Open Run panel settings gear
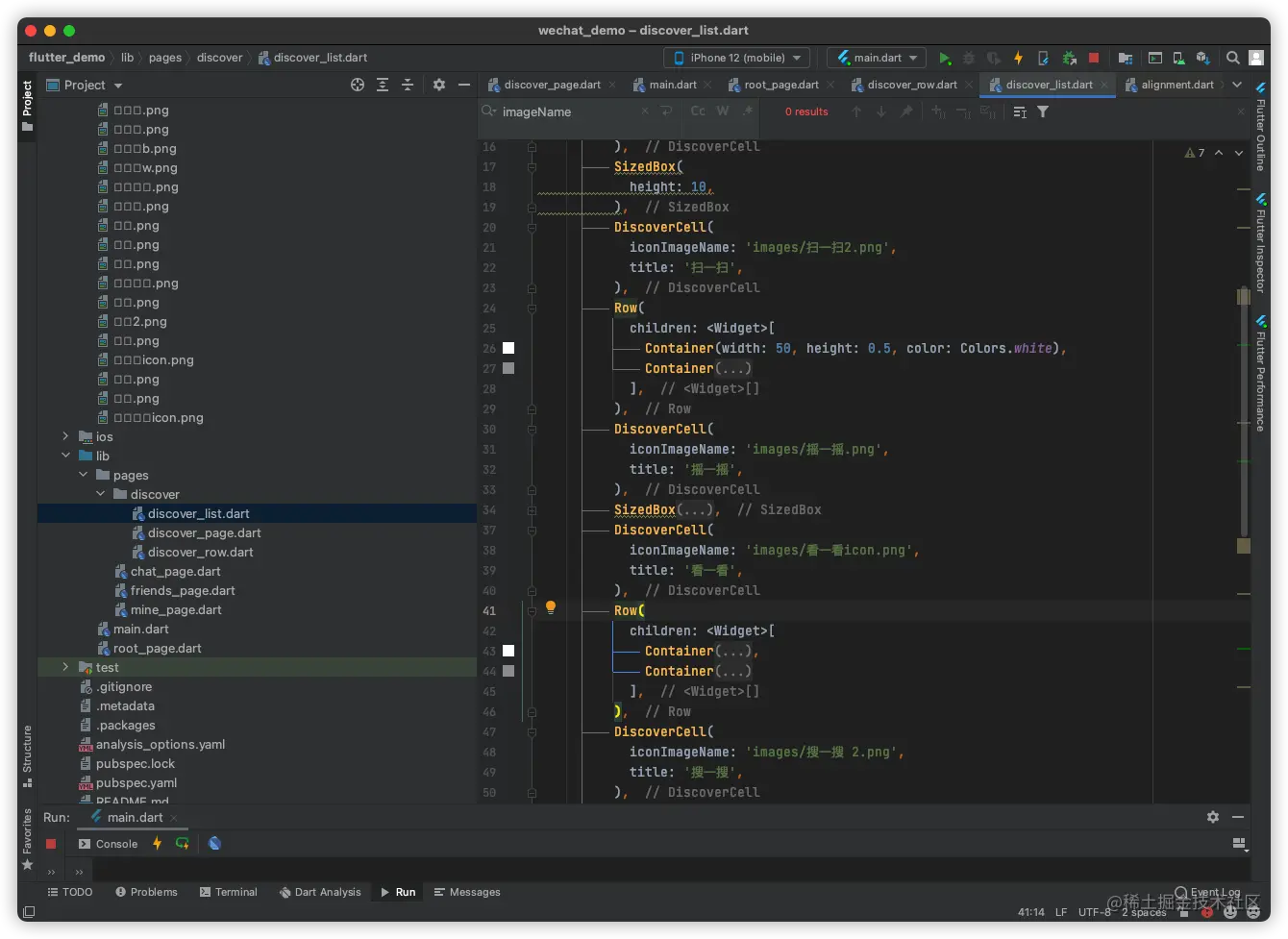The width and height of the screenshot is (1288, 939). (1213, 817)
